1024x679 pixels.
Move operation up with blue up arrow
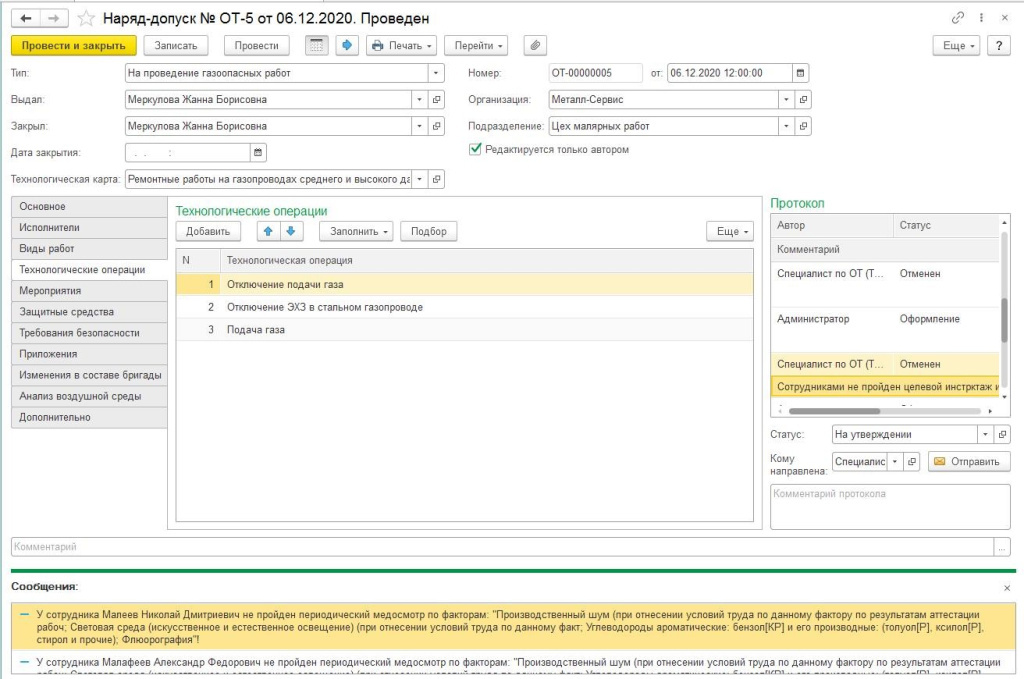267,231
